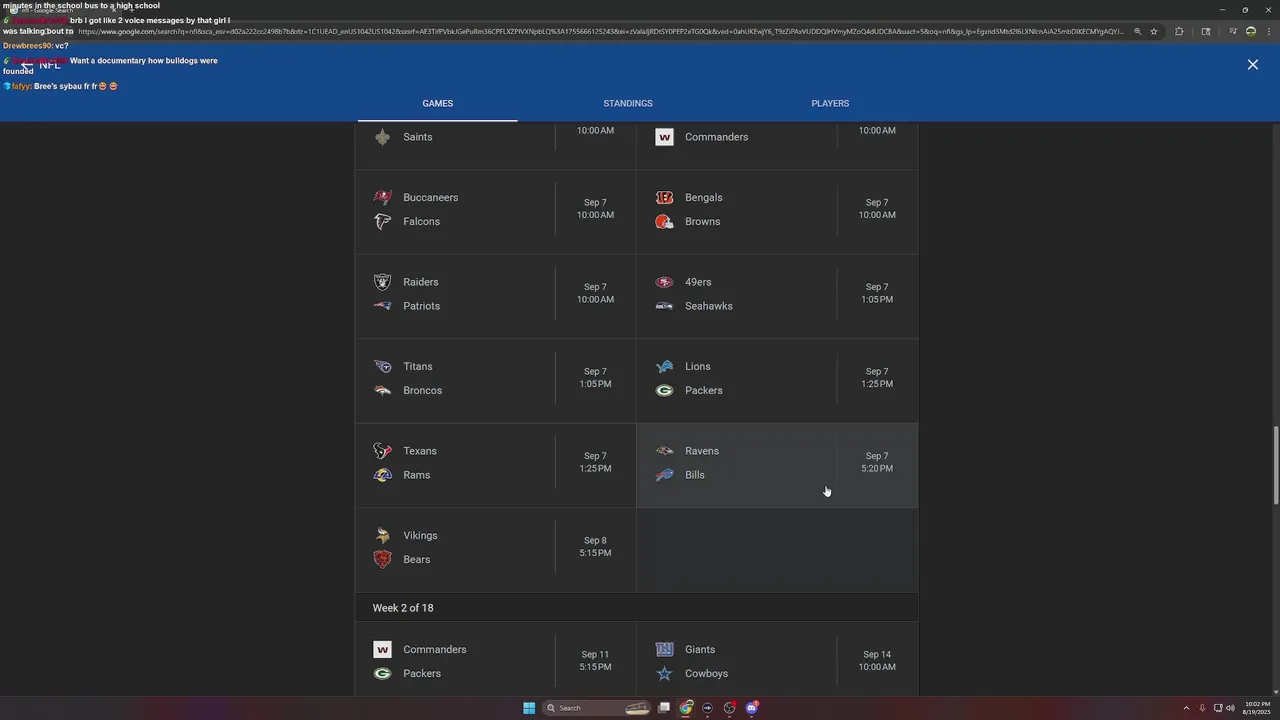This screenshot has width=1280, height=720.
Task: Switch to the STANDINGS tab
Action: click(x=628, y=103)
